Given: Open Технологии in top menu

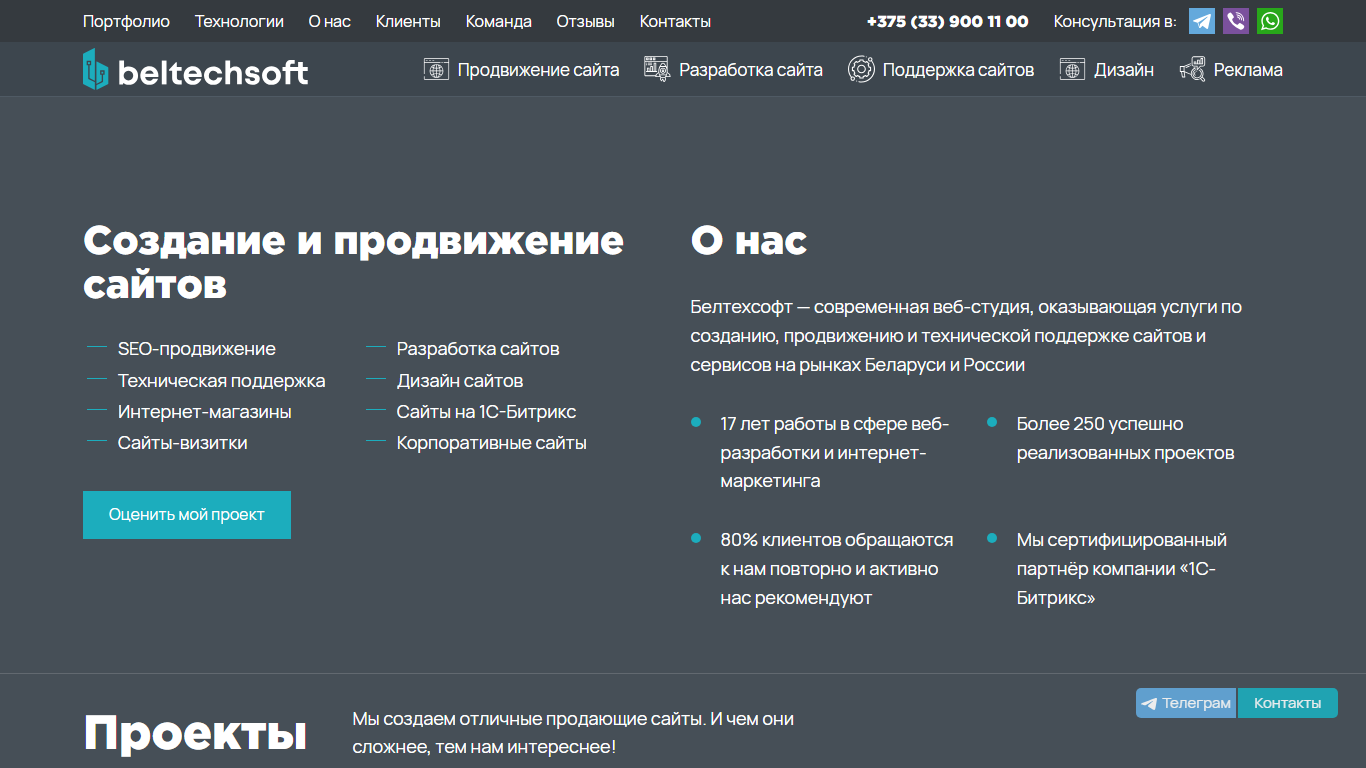Looking at the screenshot, I should click(239, 21).
